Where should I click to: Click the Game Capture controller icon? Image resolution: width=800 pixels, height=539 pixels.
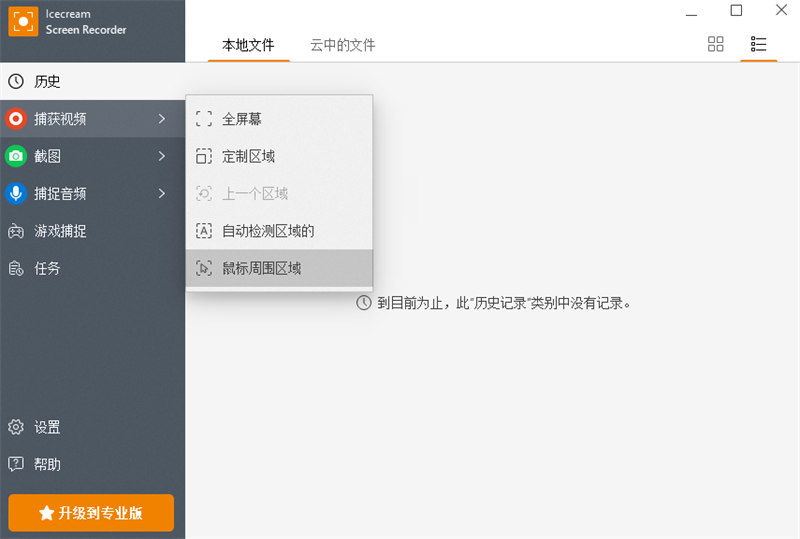[x=16, y=231]
